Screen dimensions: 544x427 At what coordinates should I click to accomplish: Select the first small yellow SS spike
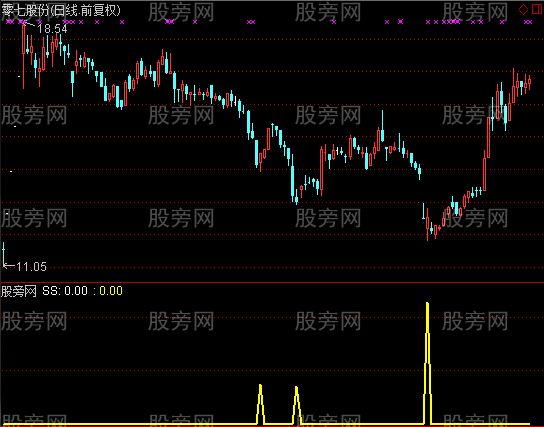[x=260, y=404]
